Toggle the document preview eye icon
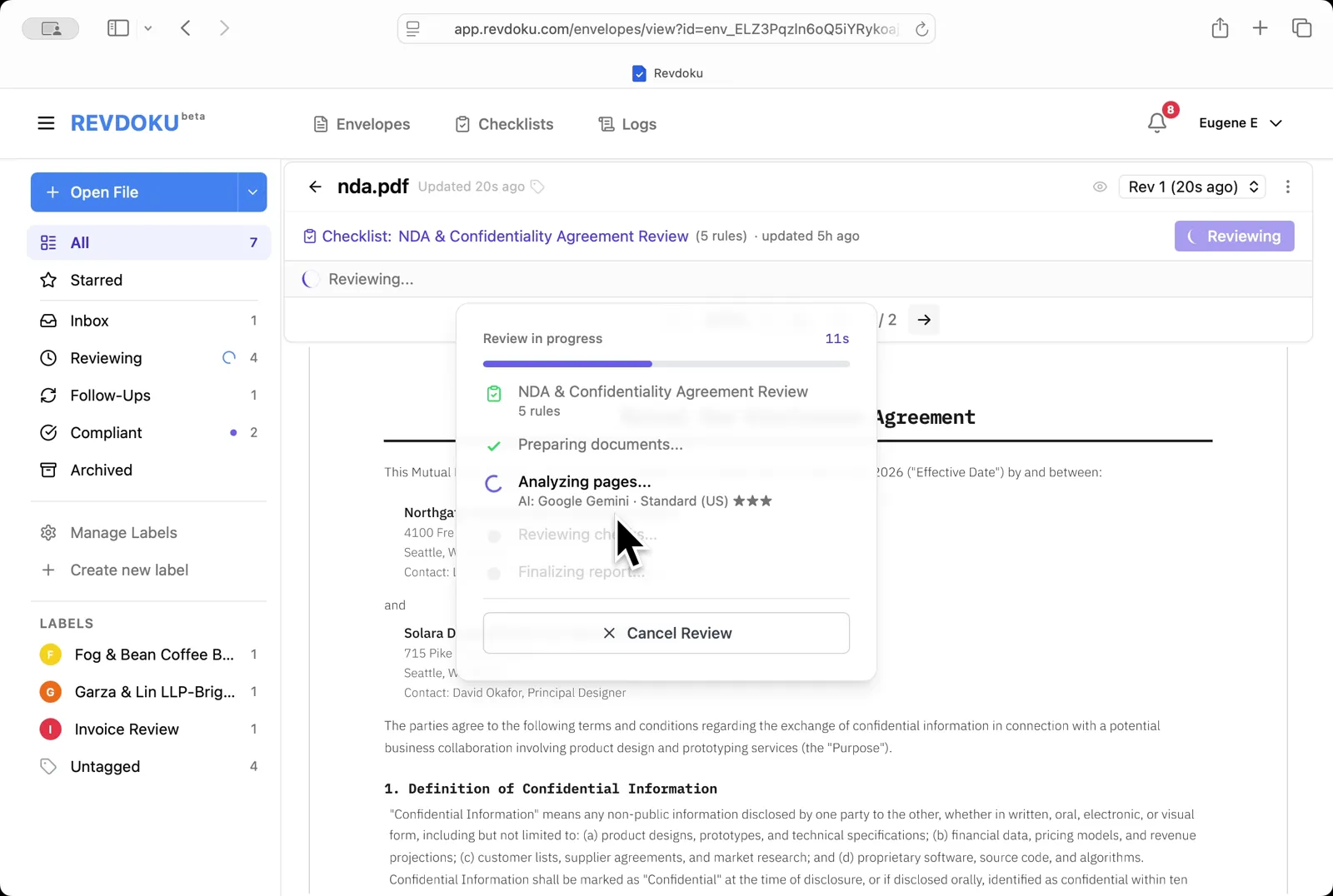1333x896 pixels. coord(1100,187)
